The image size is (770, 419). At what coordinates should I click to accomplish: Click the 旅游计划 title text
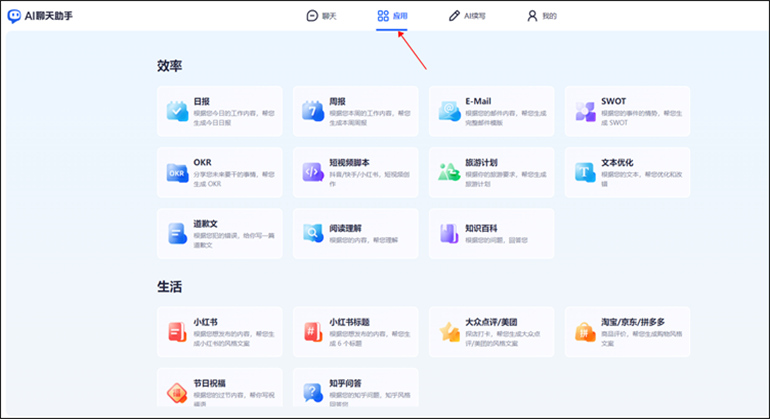pyautogui.click(x=481, y=163)
